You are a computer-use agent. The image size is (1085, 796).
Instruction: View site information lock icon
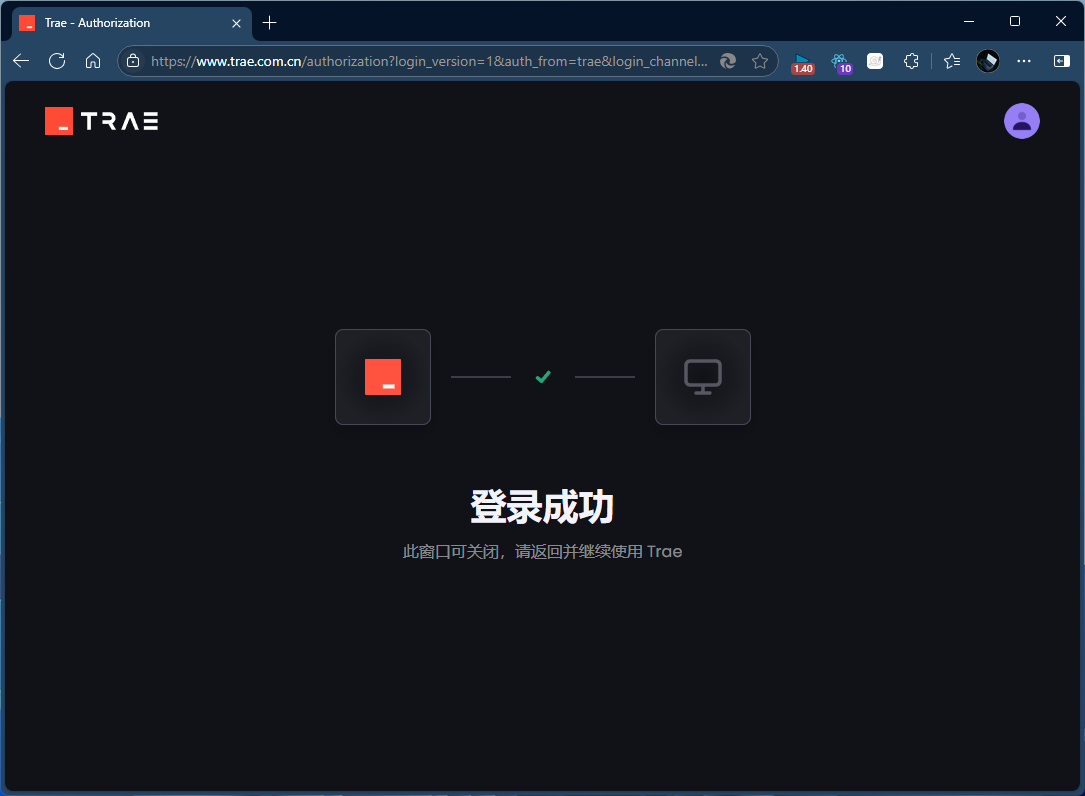(134, 61)
